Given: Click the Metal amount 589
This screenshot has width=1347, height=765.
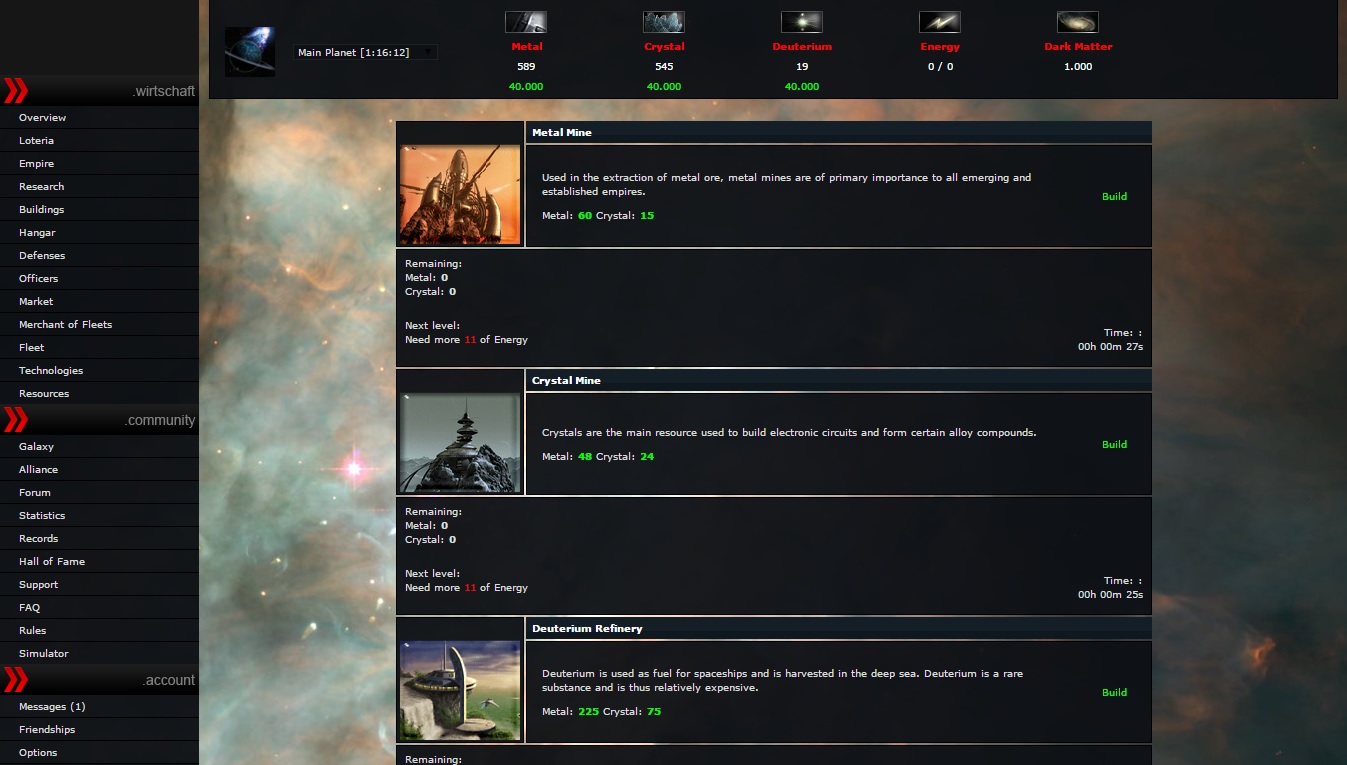Looking at the screenshot, I should click(526, 67).
